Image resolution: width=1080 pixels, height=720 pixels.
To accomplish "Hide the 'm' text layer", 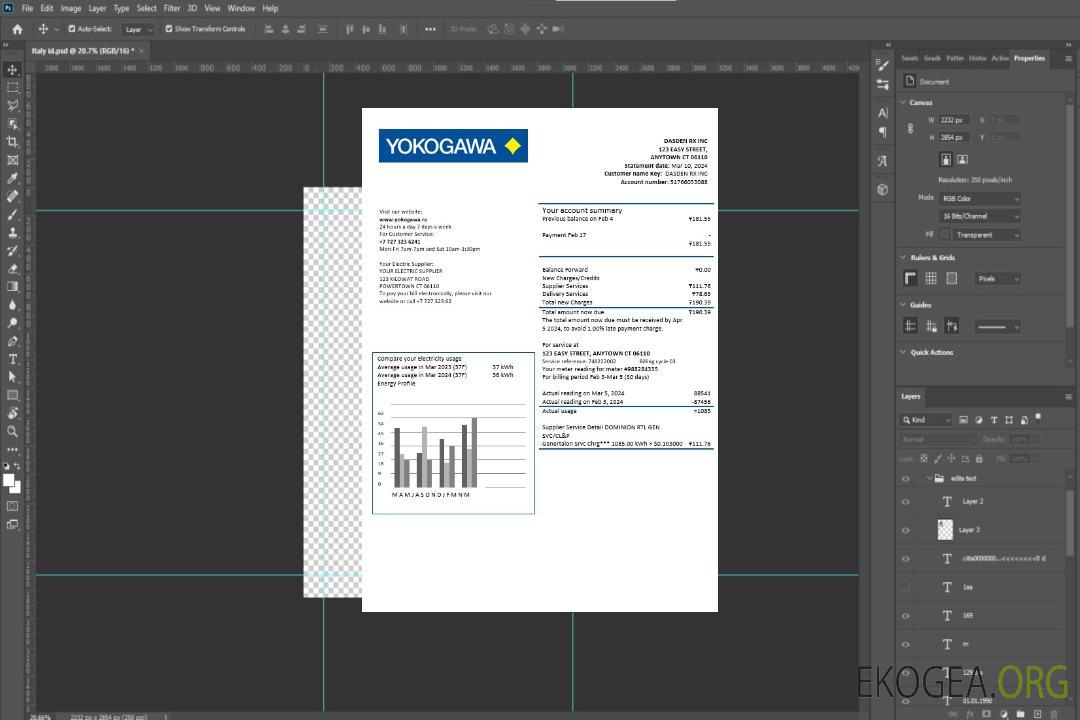I will (906, 645).
